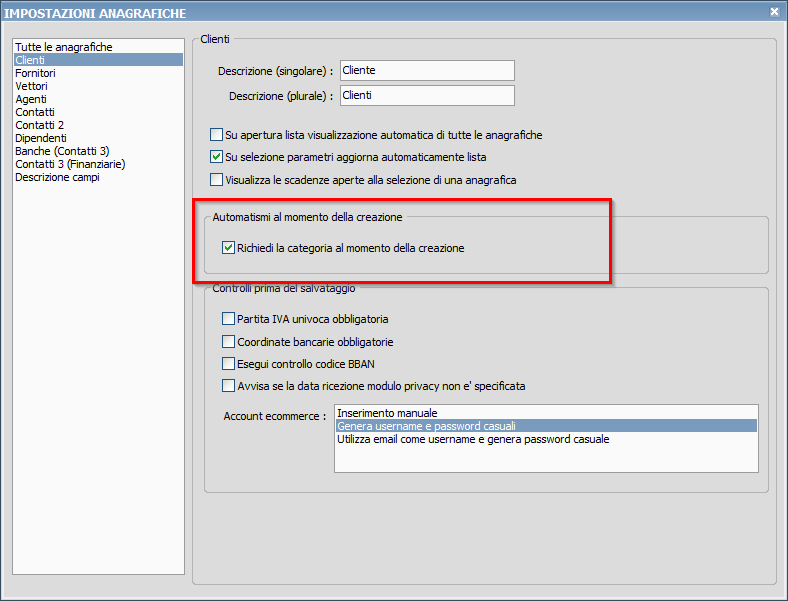Uncheck 'Su selezione parametri aggiorna automaticamente lista'
The width and height of the screenshot is (788, 601).
tap(216, 157)
